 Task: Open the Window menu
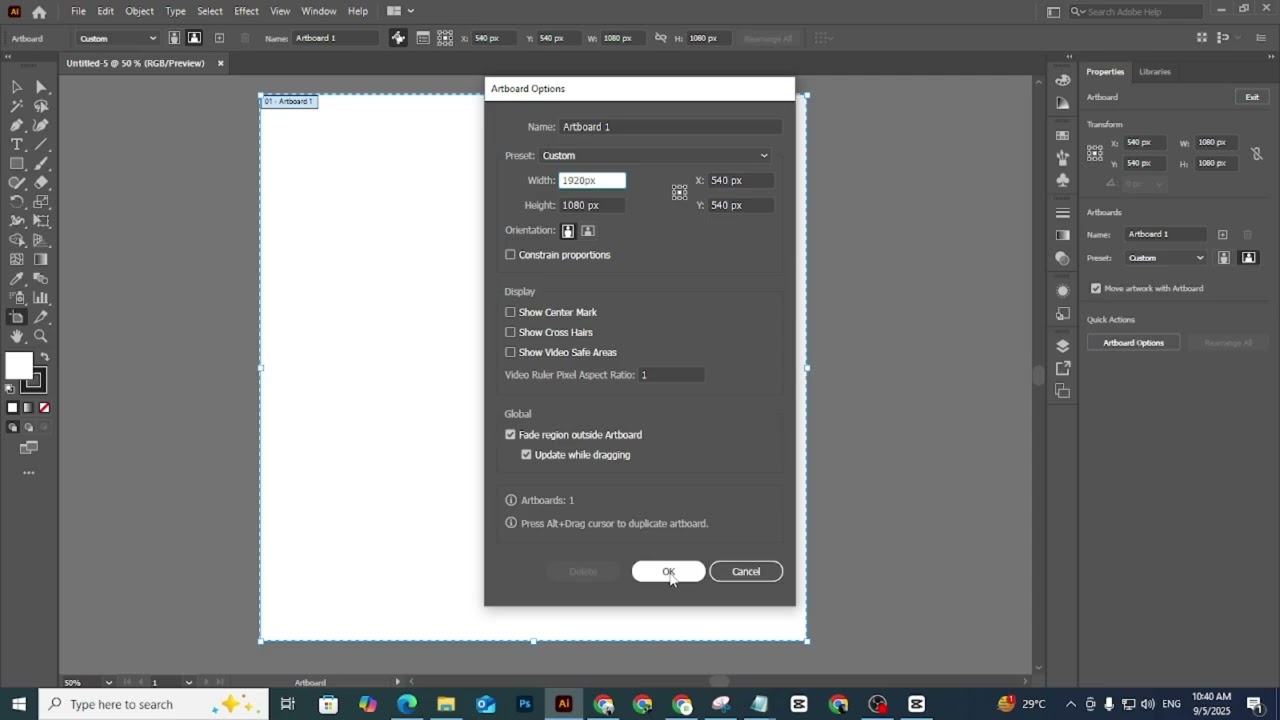(318, 11)
